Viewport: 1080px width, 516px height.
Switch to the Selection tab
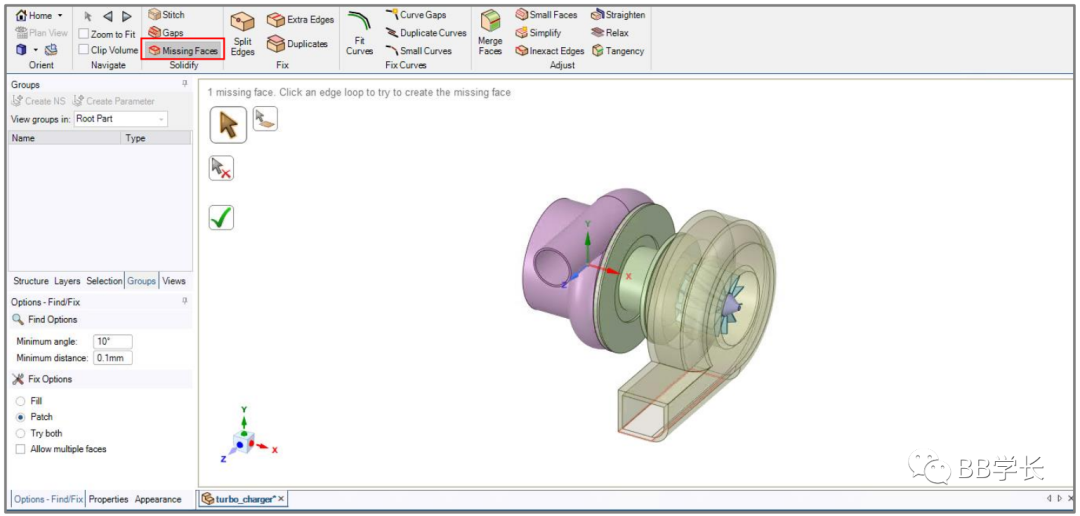coord(104,281)
